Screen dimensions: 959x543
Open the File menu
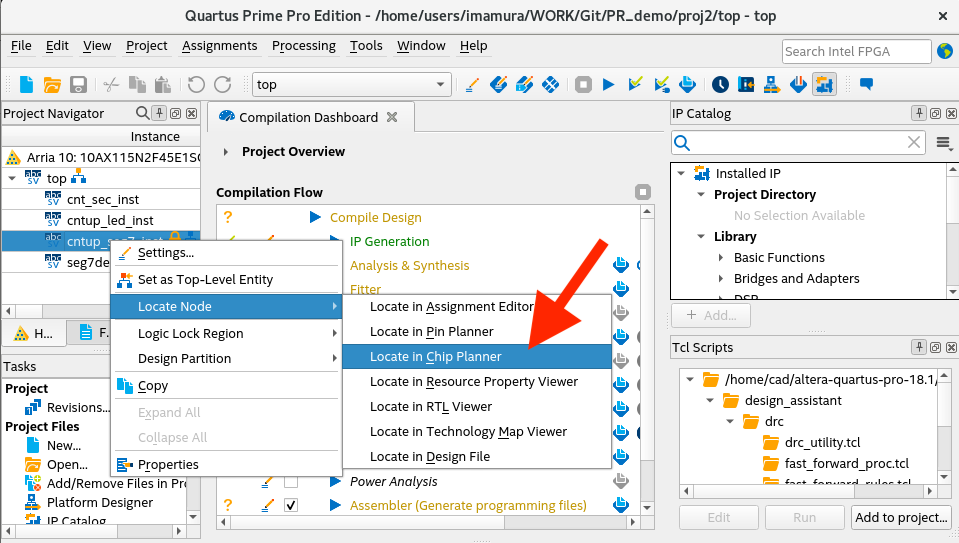[x=21, y=46]
